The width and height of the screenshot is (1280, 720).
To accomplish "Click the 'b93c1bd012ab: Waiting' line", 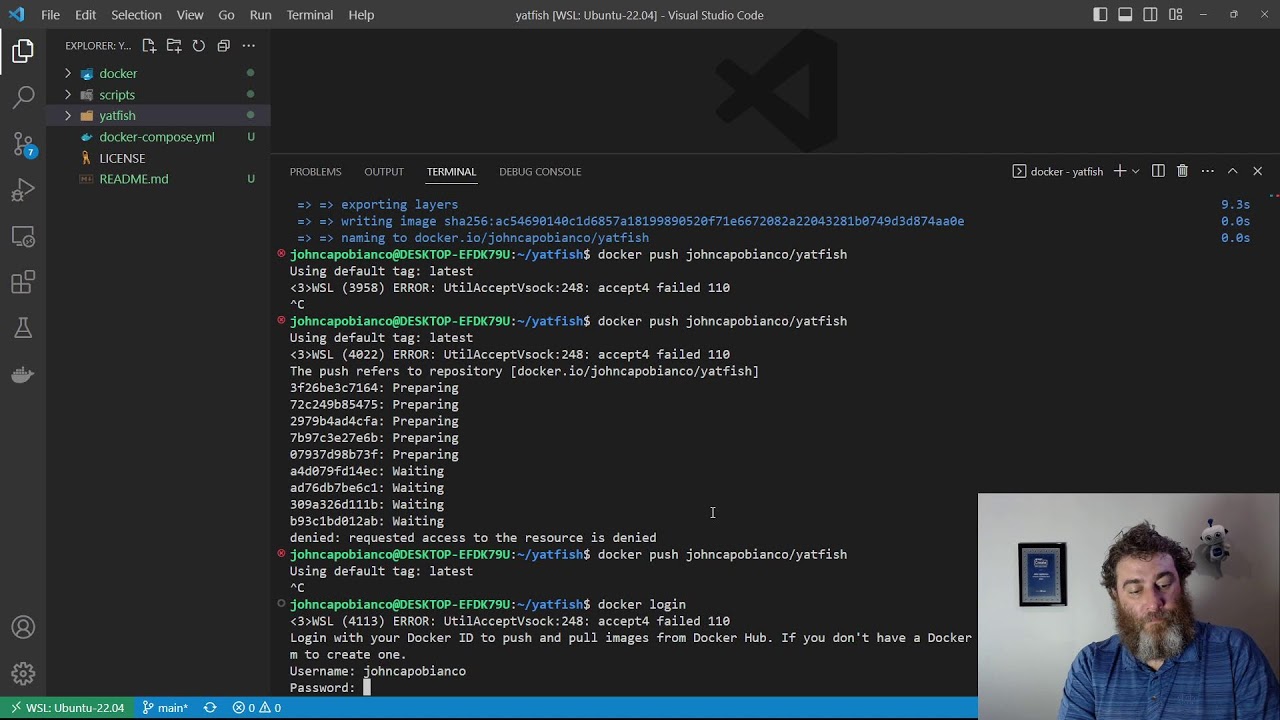I will click(367, 521).
